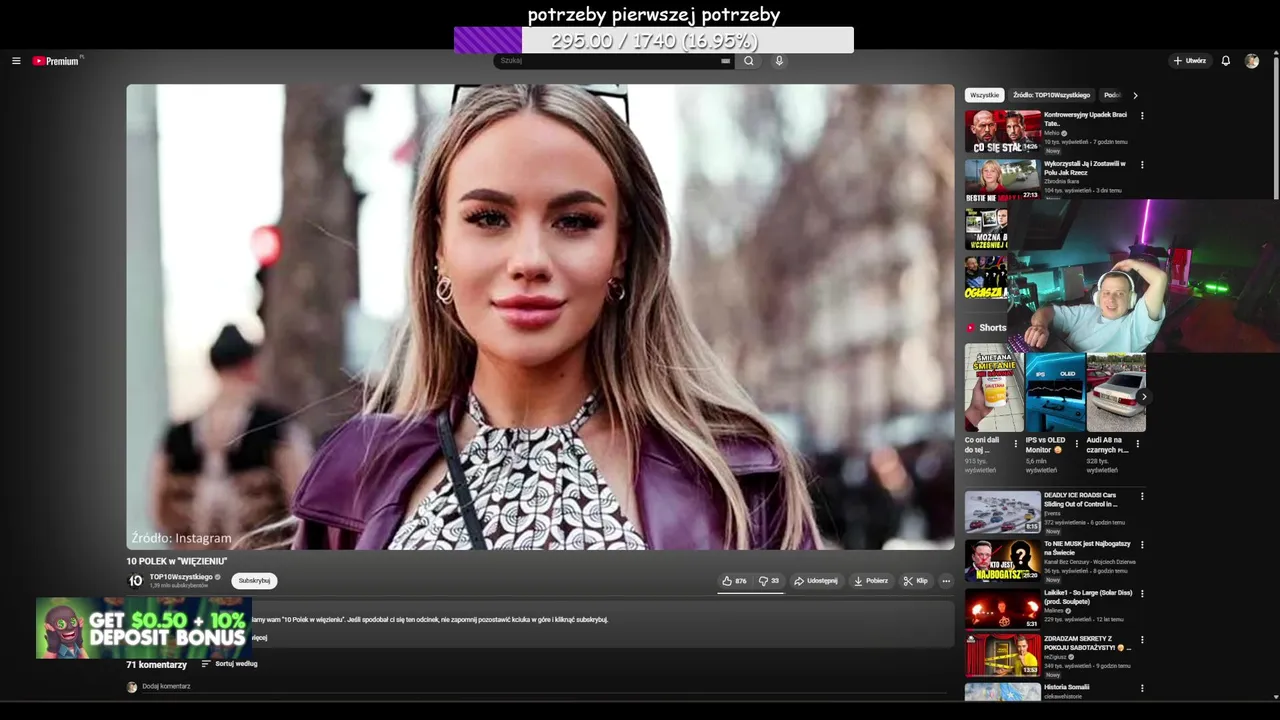Open Kontrowersyjny Upadek Braci Tate thumbnail
Viewport: 1280px width, 720px height.
pyautogui.click(x=1002, y=132)
